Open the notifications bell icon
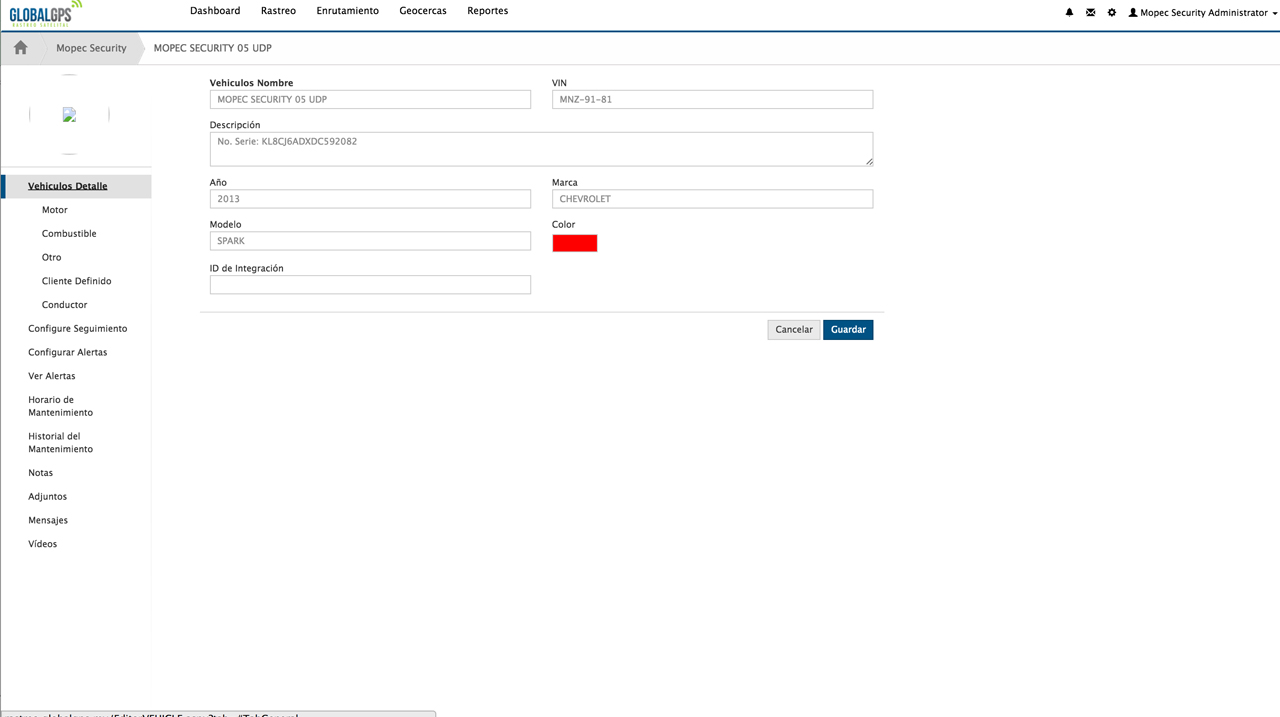The height and width of the screenshot is (717, 1280). [x=1069, y=13]
